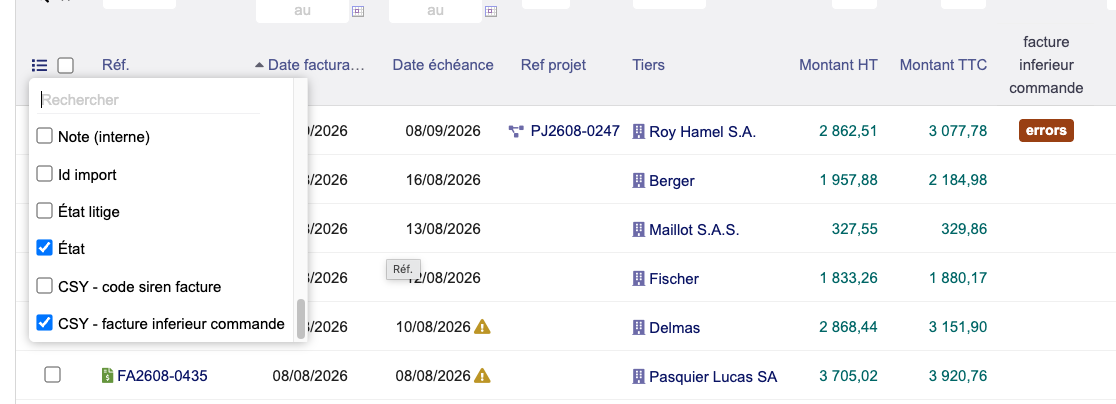The image size is (1116, 404).
Task: Click the company icon beside Berger
Action: pyautogui.click(x=638, y=181)
